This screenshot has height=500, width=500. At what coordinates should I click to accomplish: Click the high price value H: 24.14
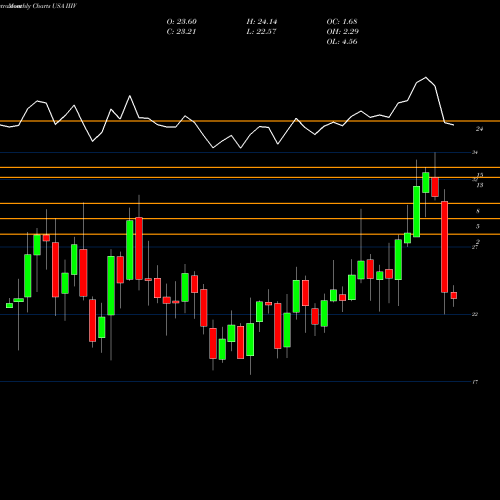click(x=262, y=22)
